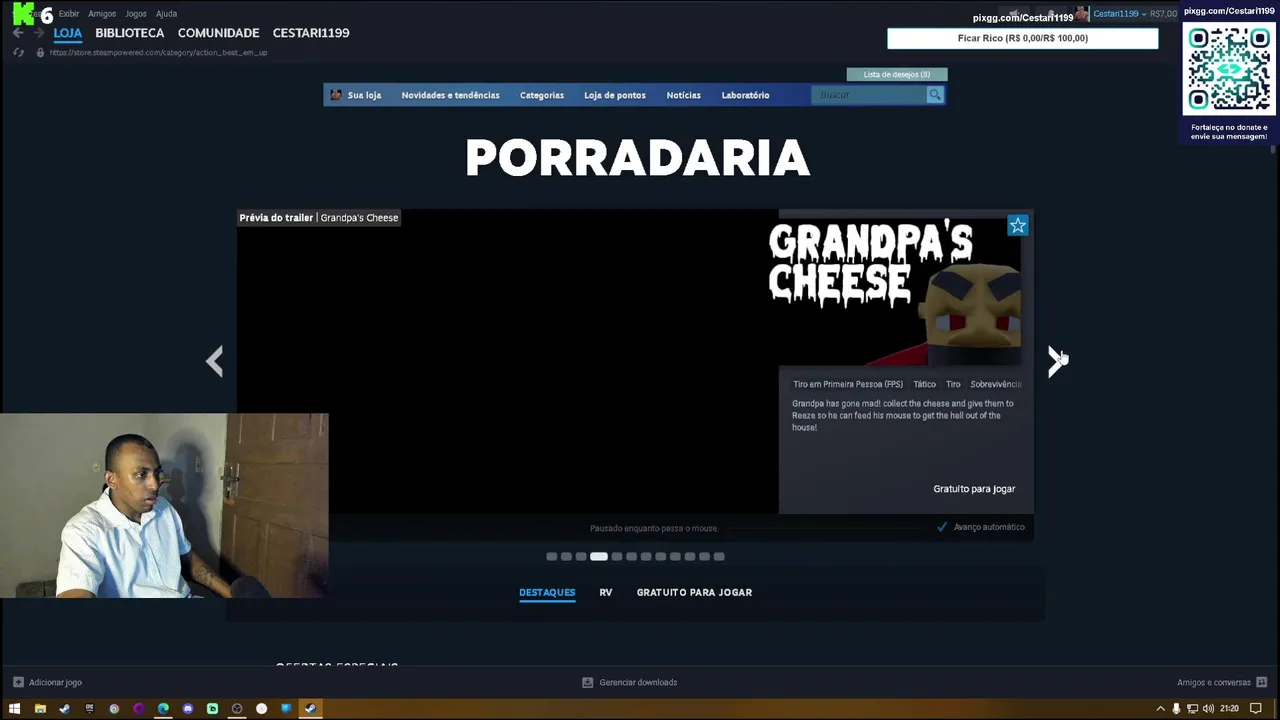Click the store search magnifier icon
This screenshot has width=1280, height=720.
tap(935, 95)
